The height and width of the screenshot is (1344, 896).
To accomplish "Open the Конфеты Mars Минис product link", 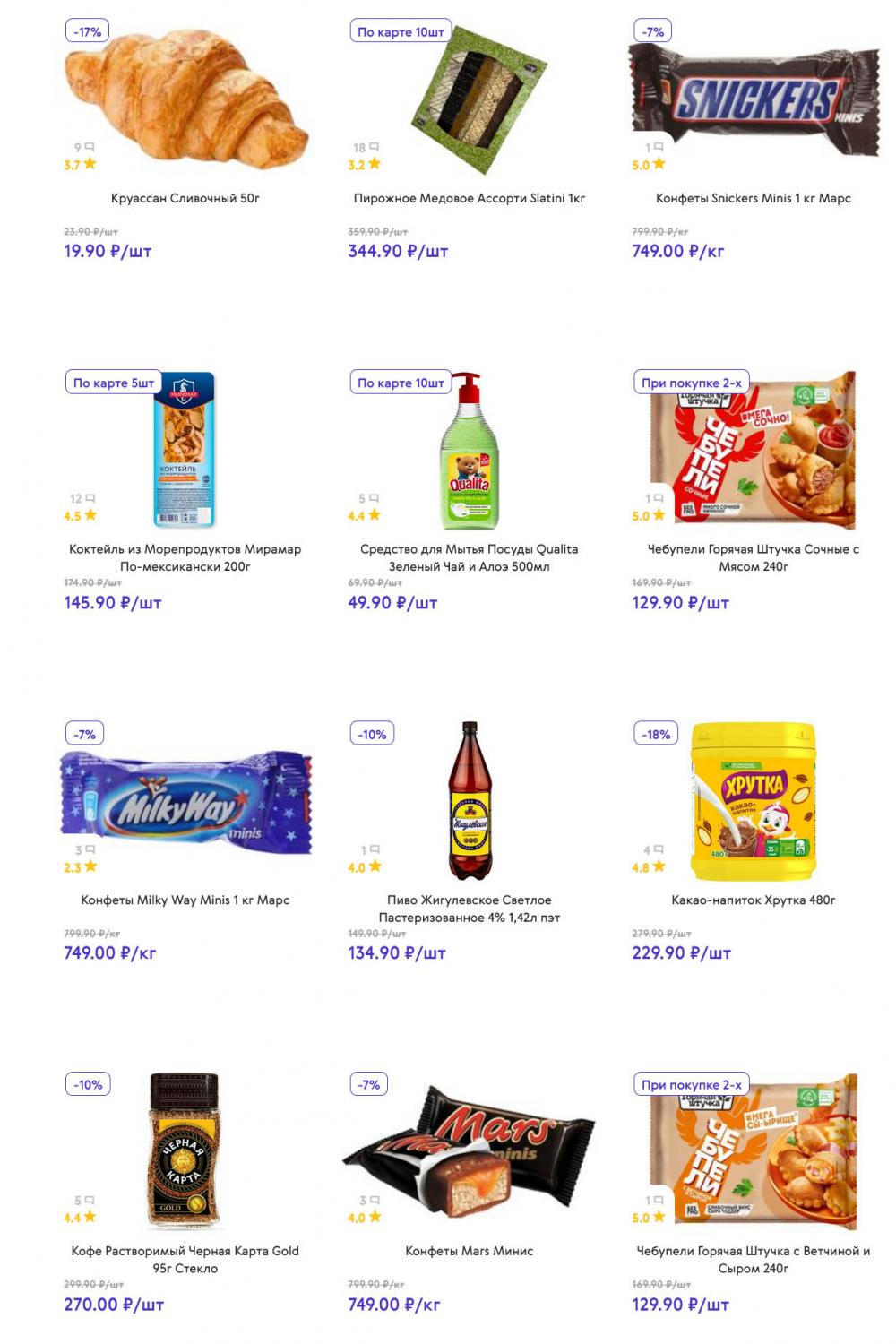I will [x=470, y=1251].
